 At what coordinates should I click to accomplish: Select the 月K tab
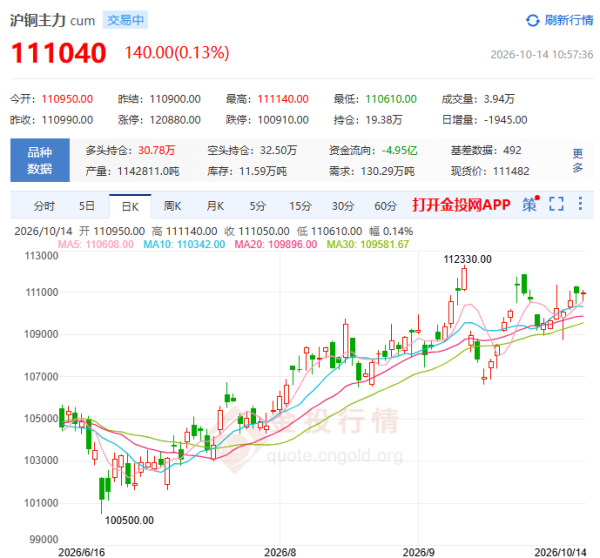point(215,206)
